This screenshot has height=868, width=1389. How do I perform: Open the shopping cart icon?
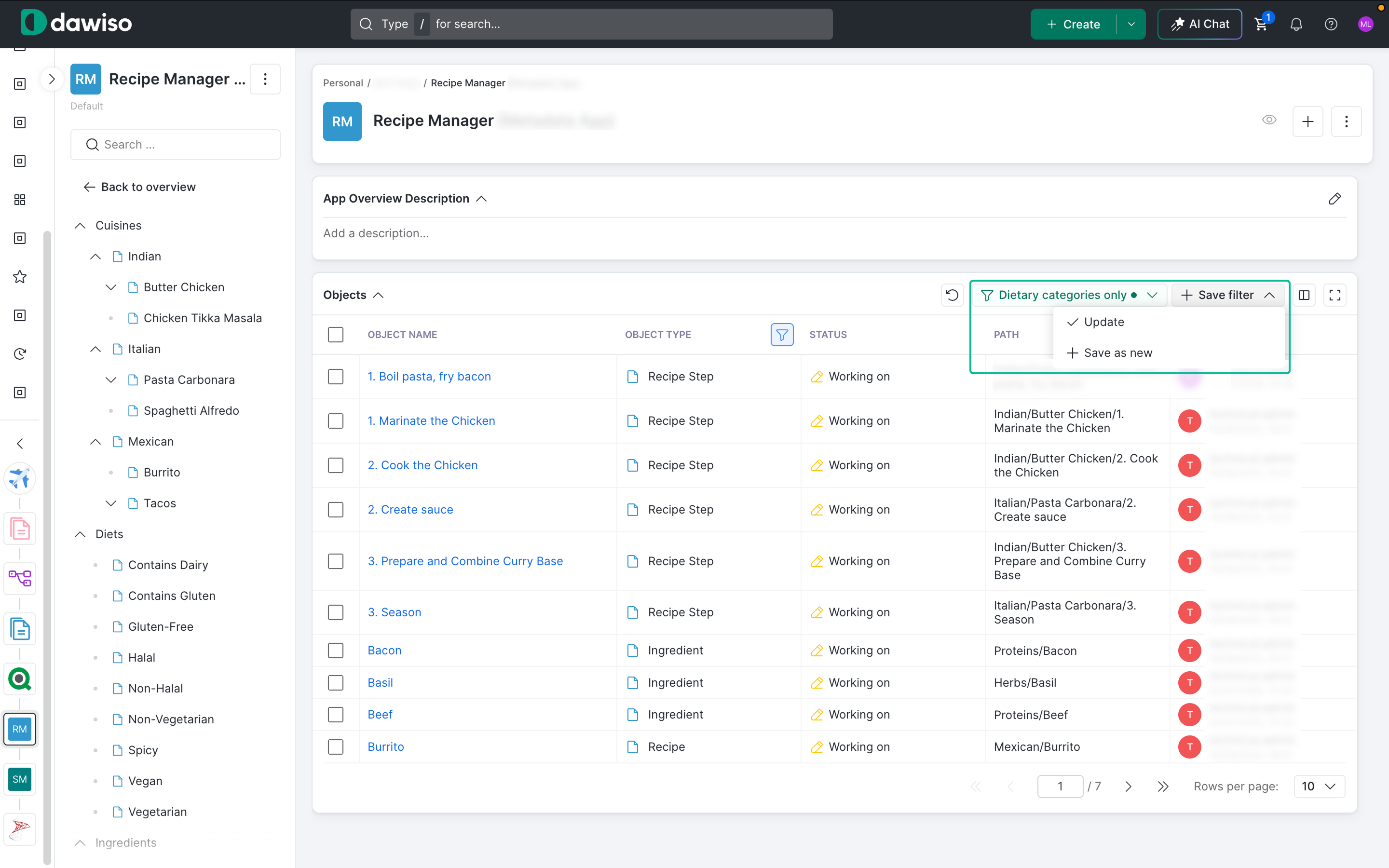tap(1261, 24)
